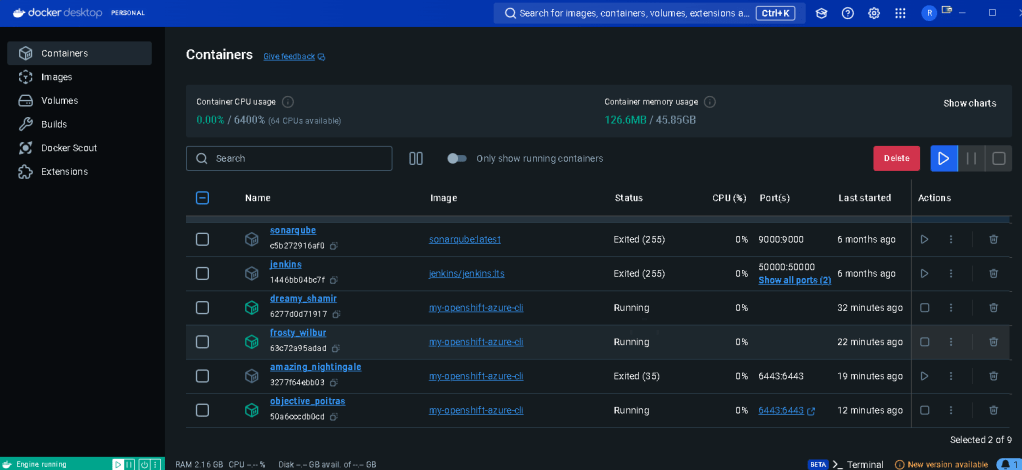
Task: Open the Terminal panel from status bar
Action: click(858, 464)
